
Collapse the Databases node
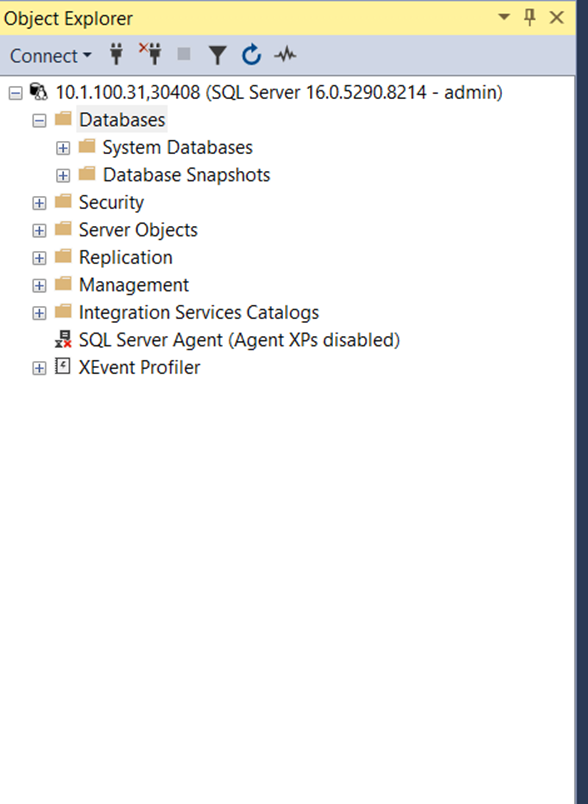pos(39,120)
